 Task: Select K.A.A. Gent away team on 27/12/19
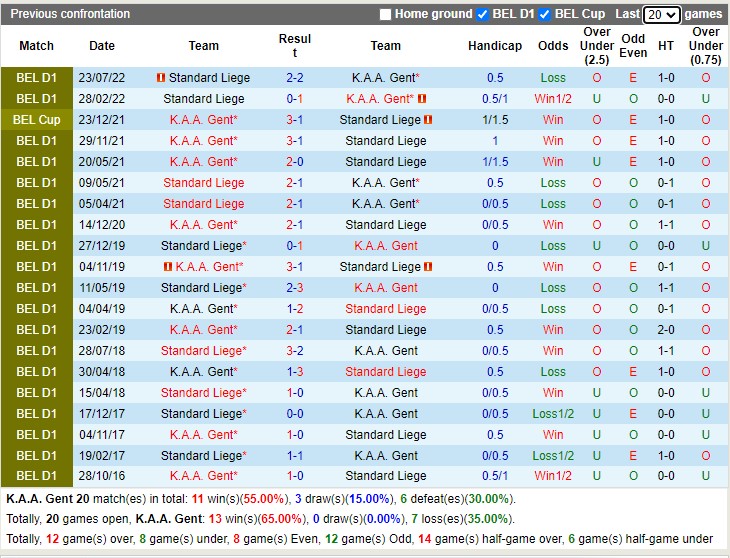click(386, 246)
